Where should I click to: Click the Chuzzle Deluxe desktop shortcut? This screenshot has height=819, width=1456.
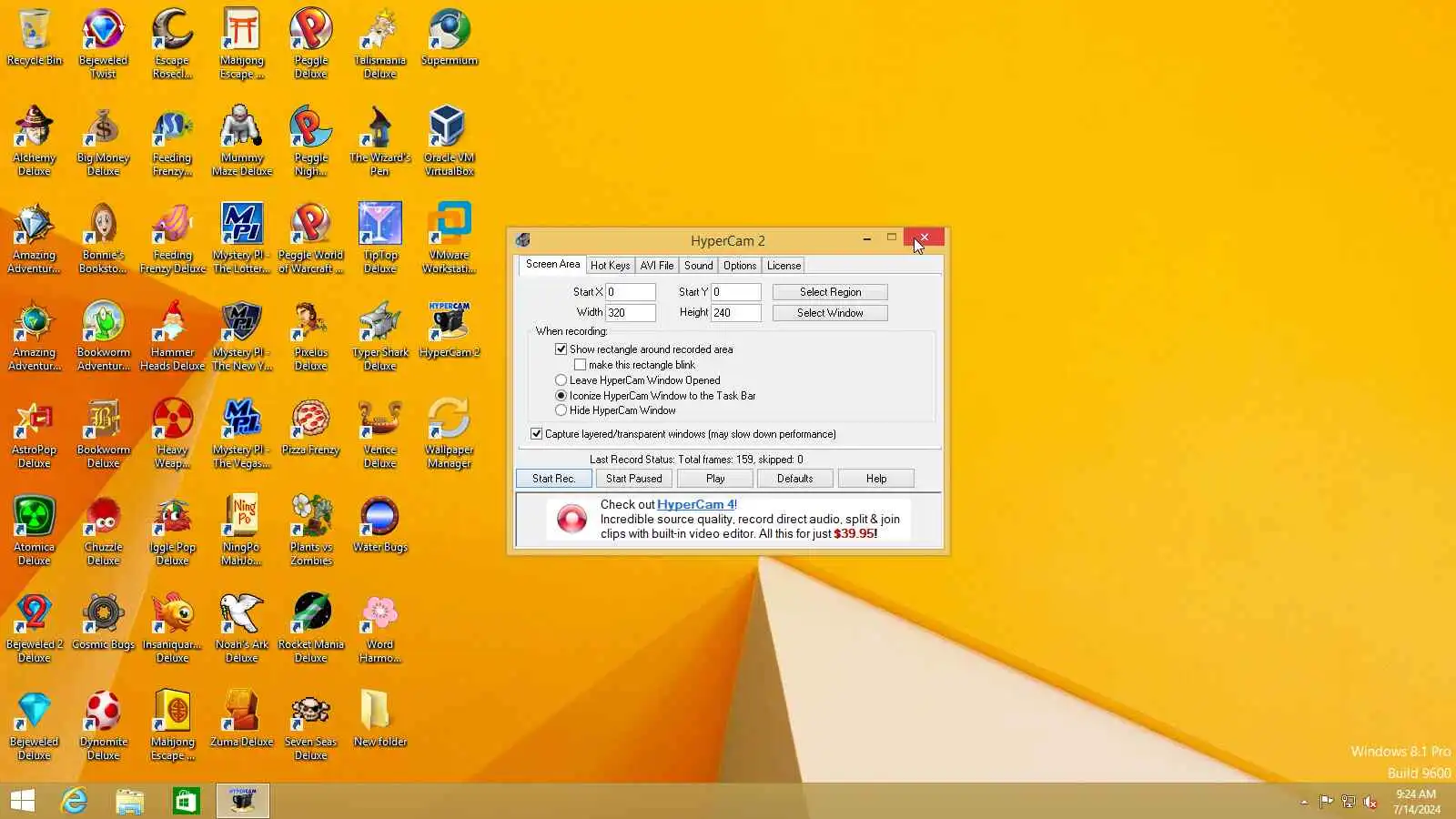point(104,531)
